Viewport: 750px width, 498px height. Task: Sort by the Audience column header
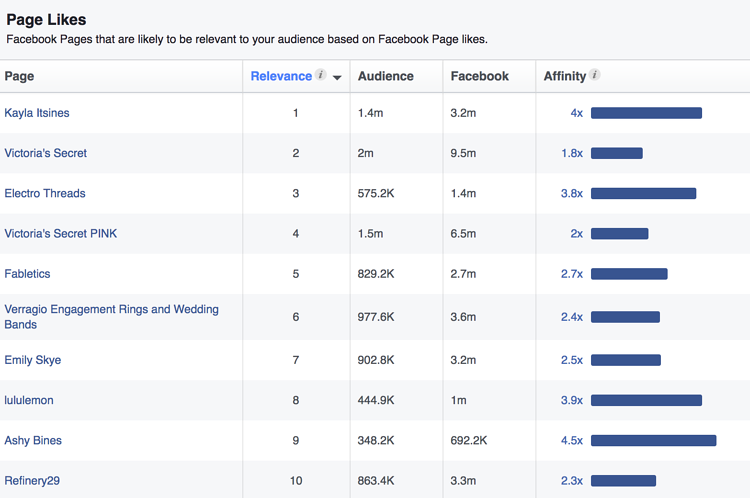385,76
